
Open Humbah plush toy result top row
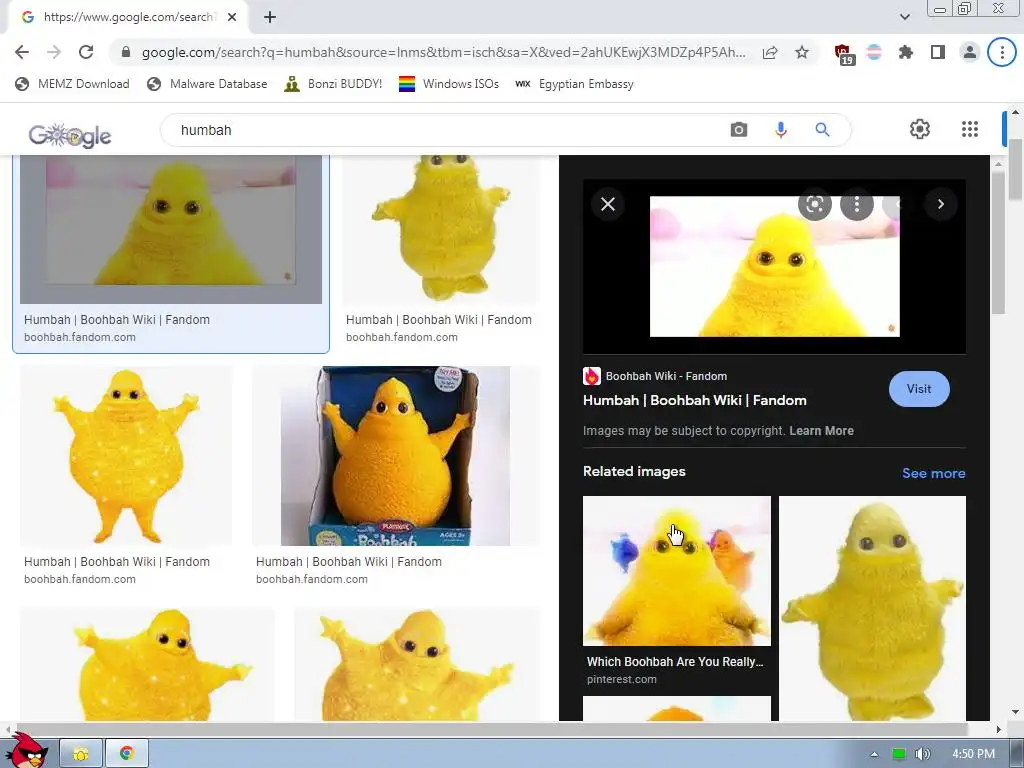pyautogui.click(x=441, y=229)
